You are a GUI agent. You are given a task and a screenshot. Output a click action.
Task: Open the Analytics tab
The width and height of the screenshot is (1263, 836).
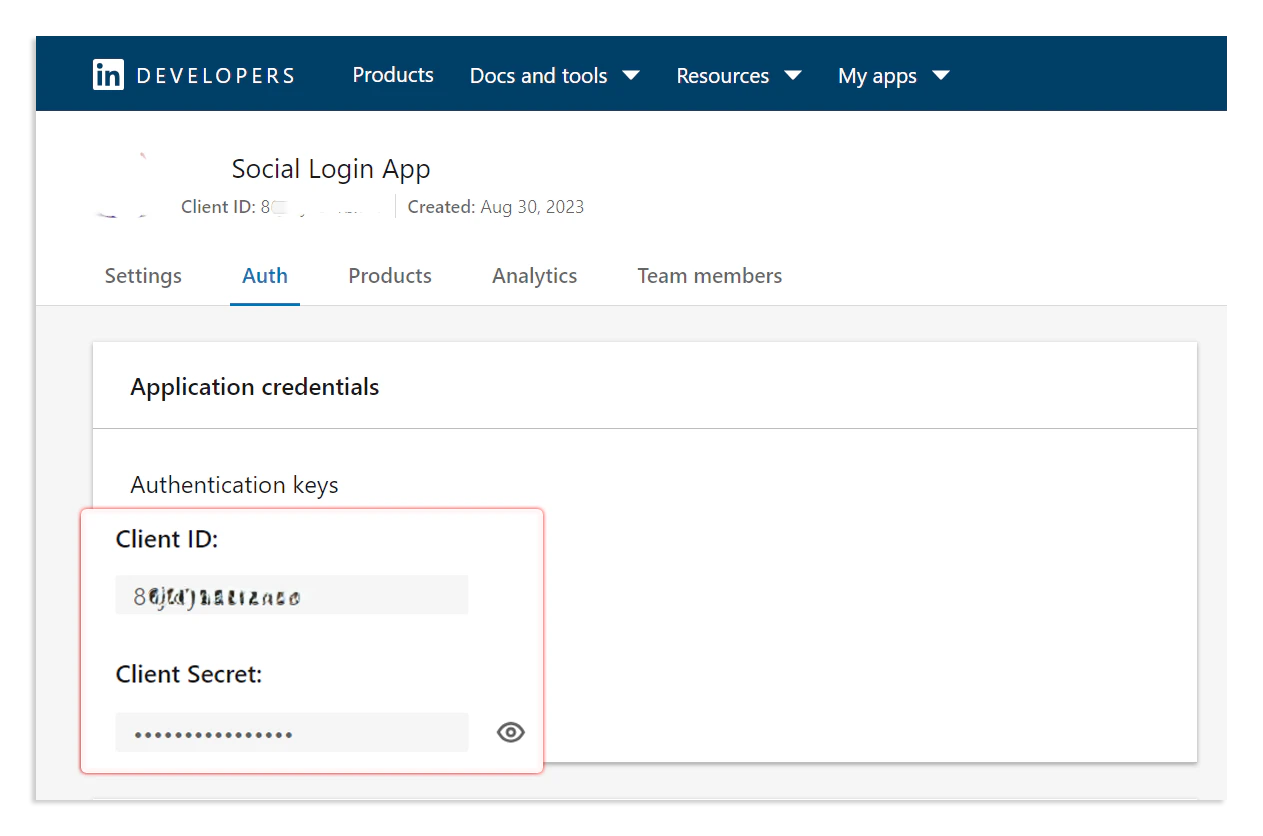point(534,275)
